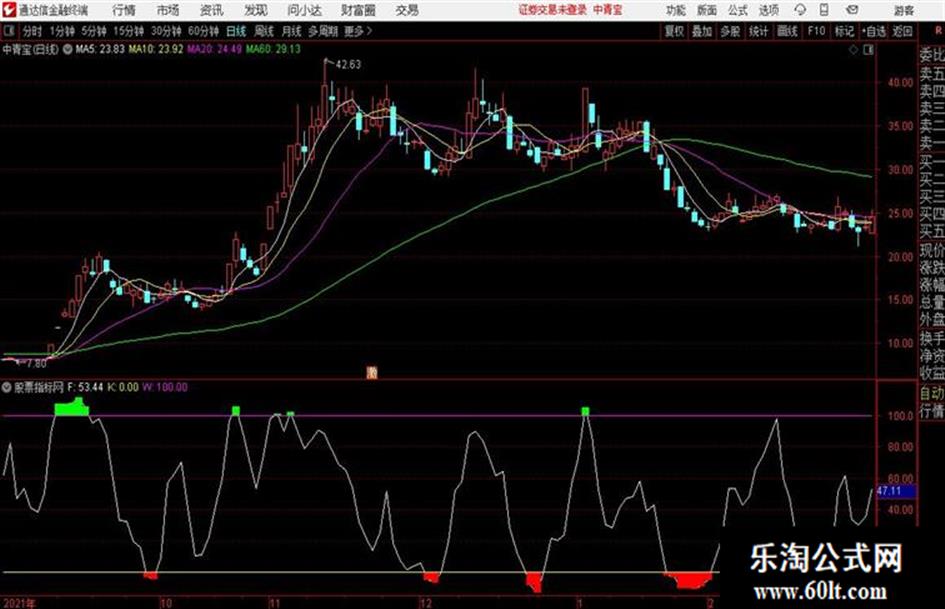Click the Tongdaxin red logo icon
Screen dimensions: 945x609
(9, 10)
